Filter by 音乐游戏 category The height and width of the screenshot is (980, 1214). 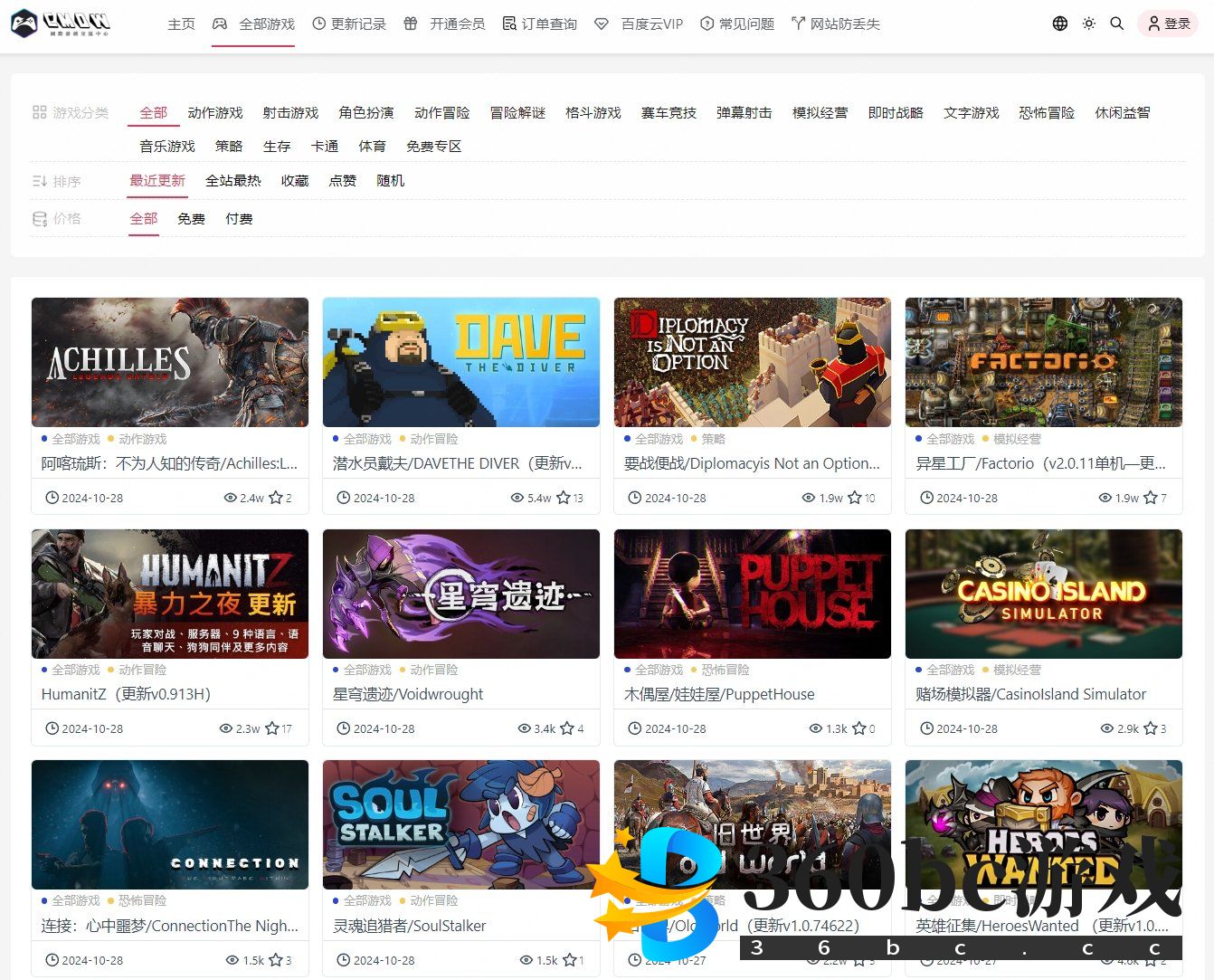click(x=167, y=146)
